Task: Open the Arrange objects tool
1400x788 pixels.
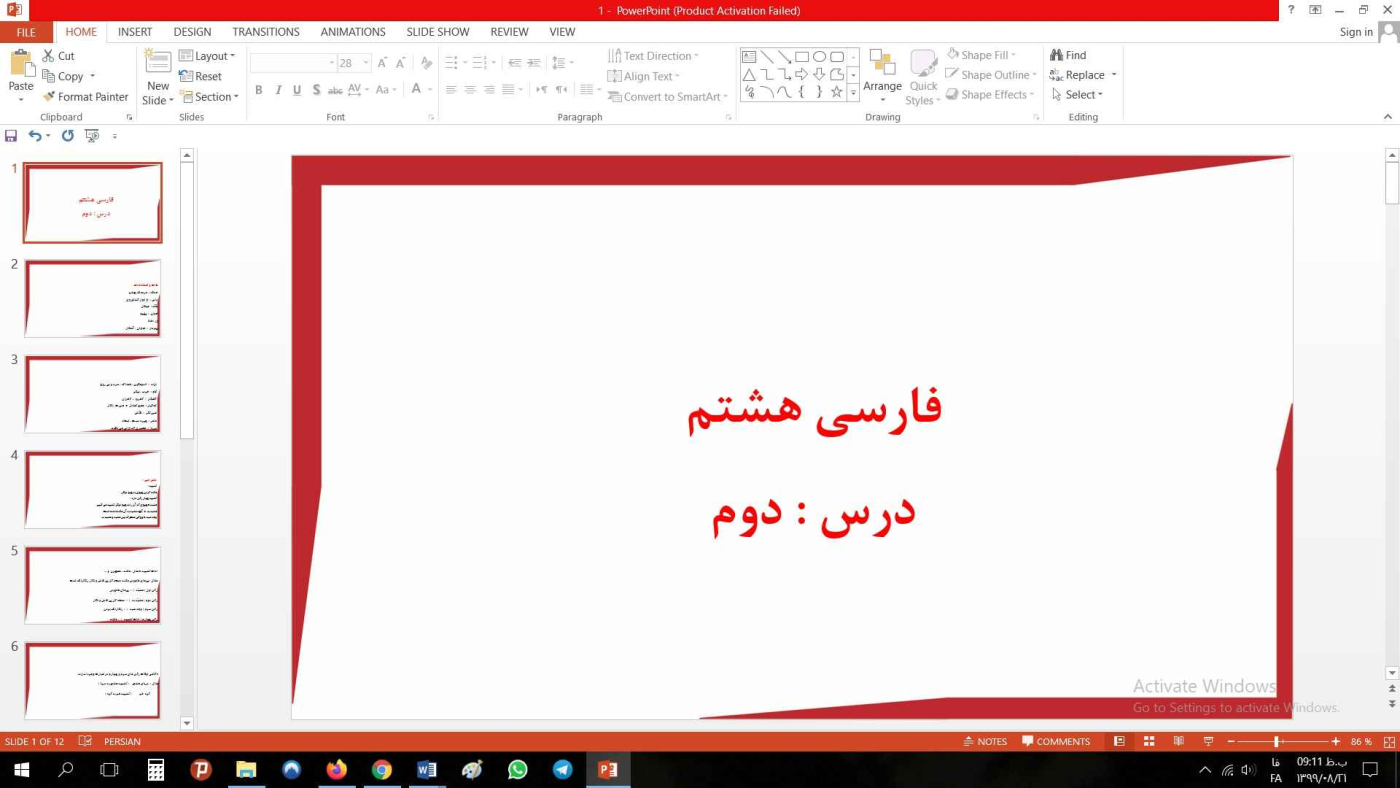Action: click(882, 75)
